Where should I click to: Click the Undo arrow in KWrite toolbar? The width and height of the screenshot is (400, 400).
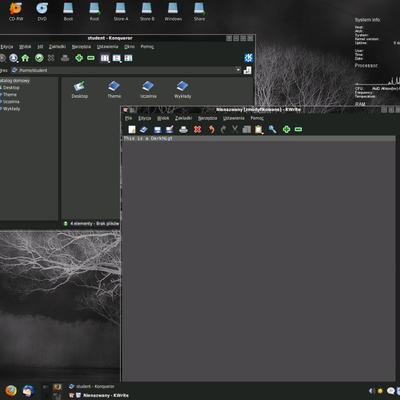tap(211, 129)
